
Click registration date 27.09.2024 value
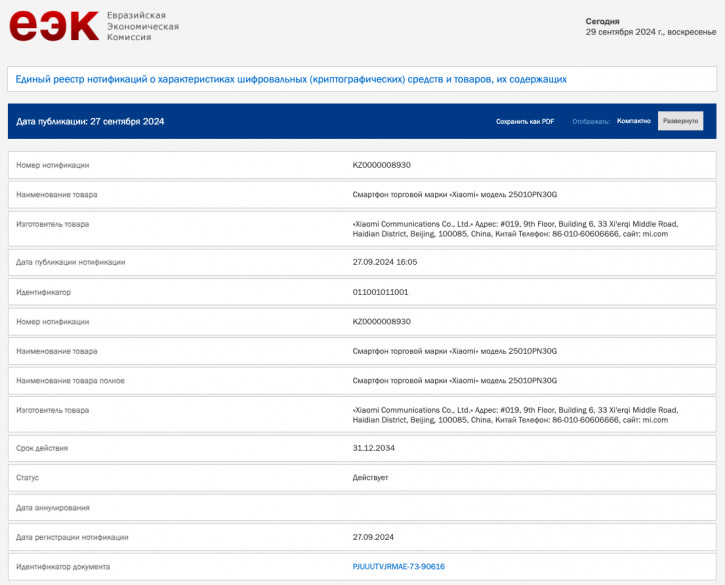click(373, 537)
